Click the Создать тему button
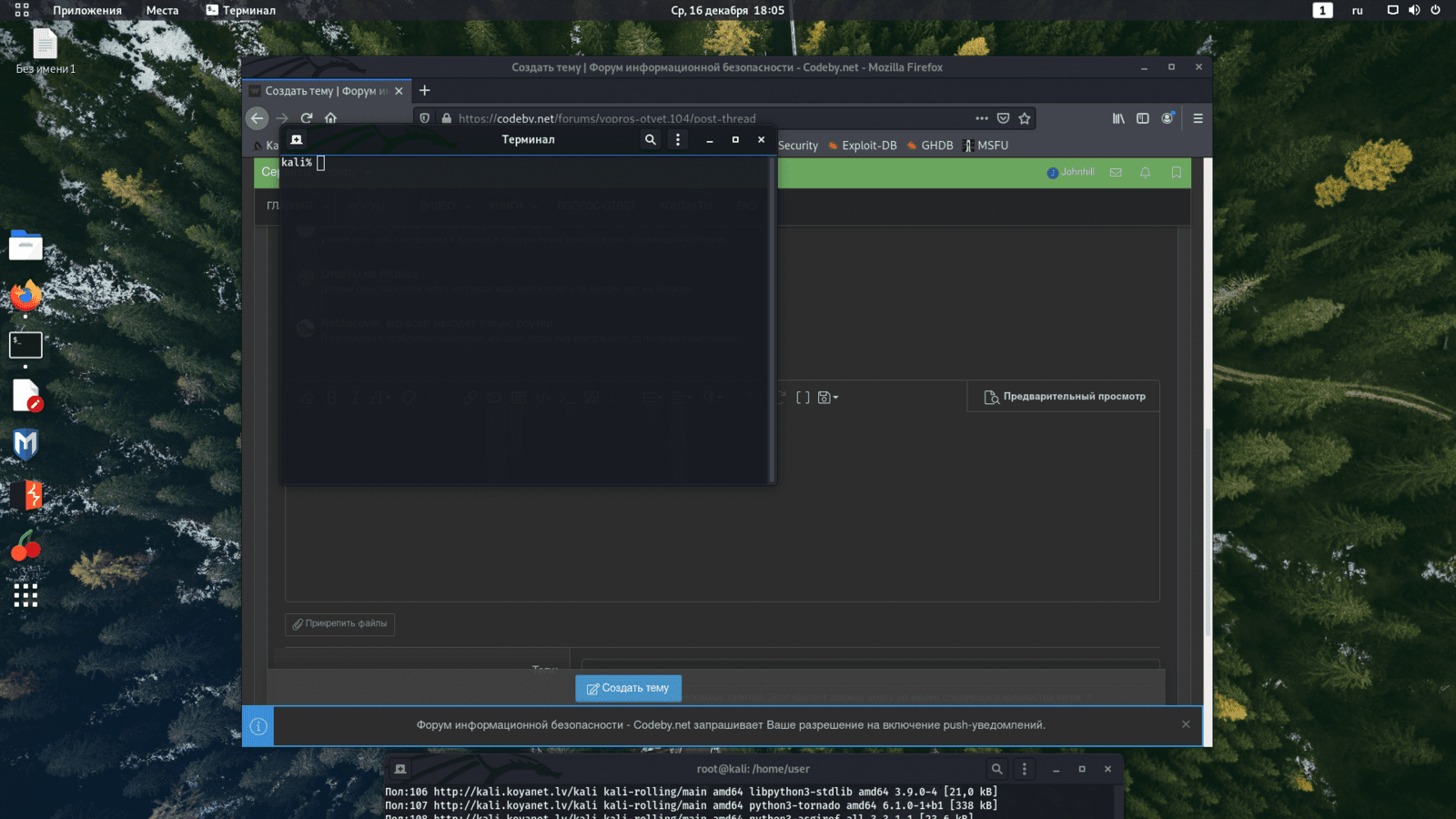 pos(628,688)
